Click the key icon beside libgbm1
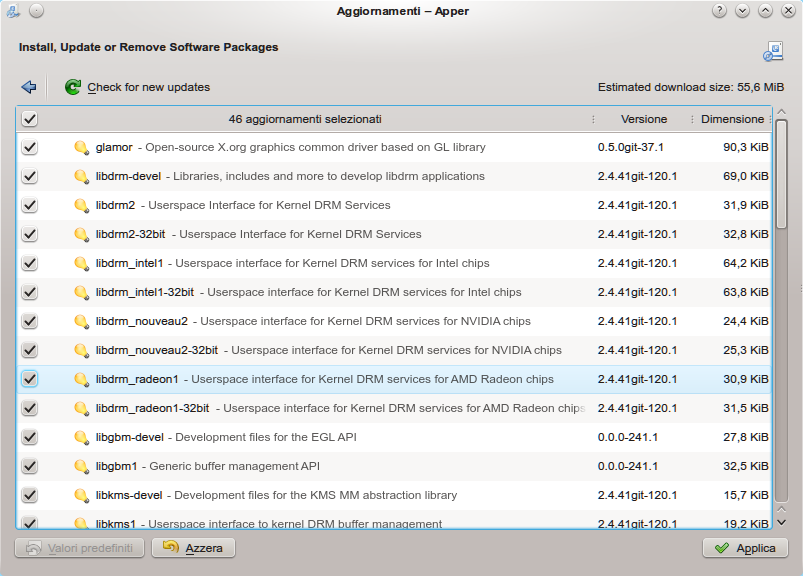 82,466
